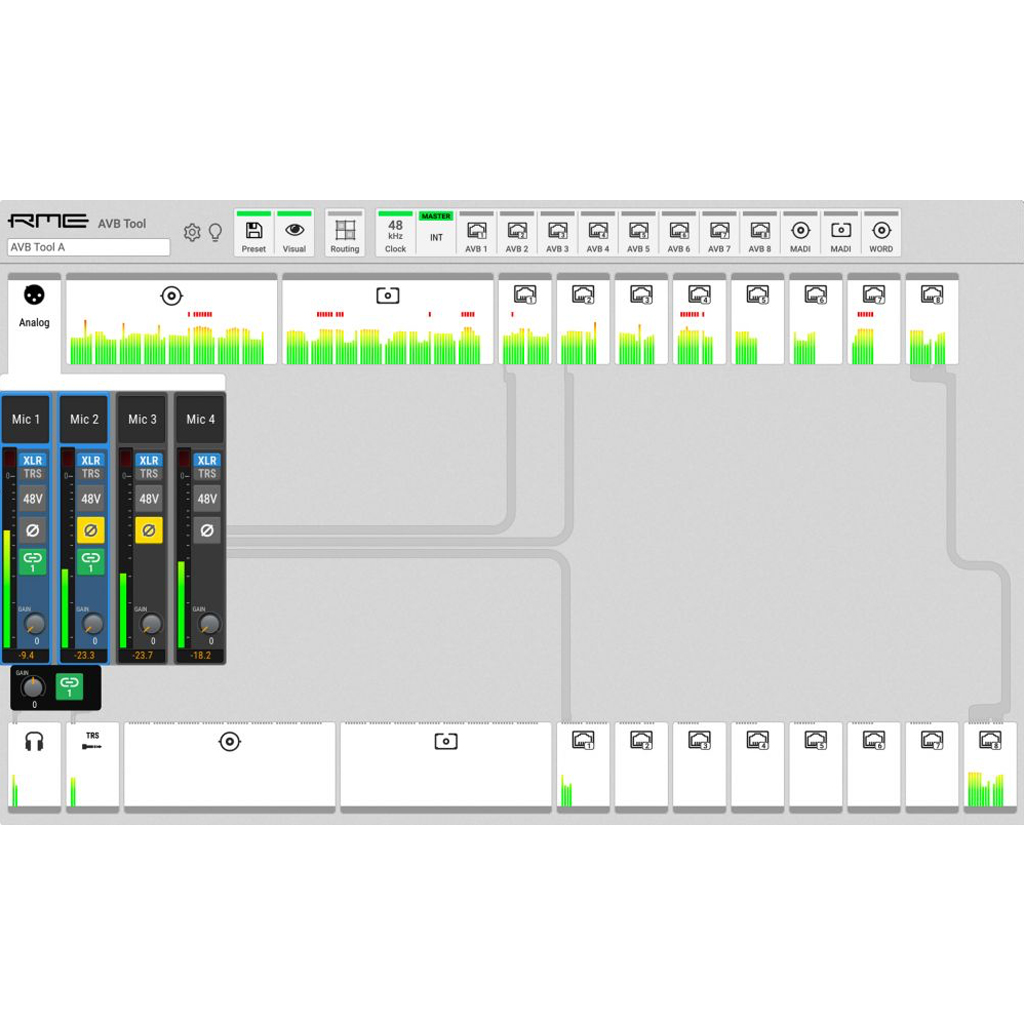This screenshot has height=1024, width=1024.
Task: Open the Routing matrix icon
Action: click(344, 231)
